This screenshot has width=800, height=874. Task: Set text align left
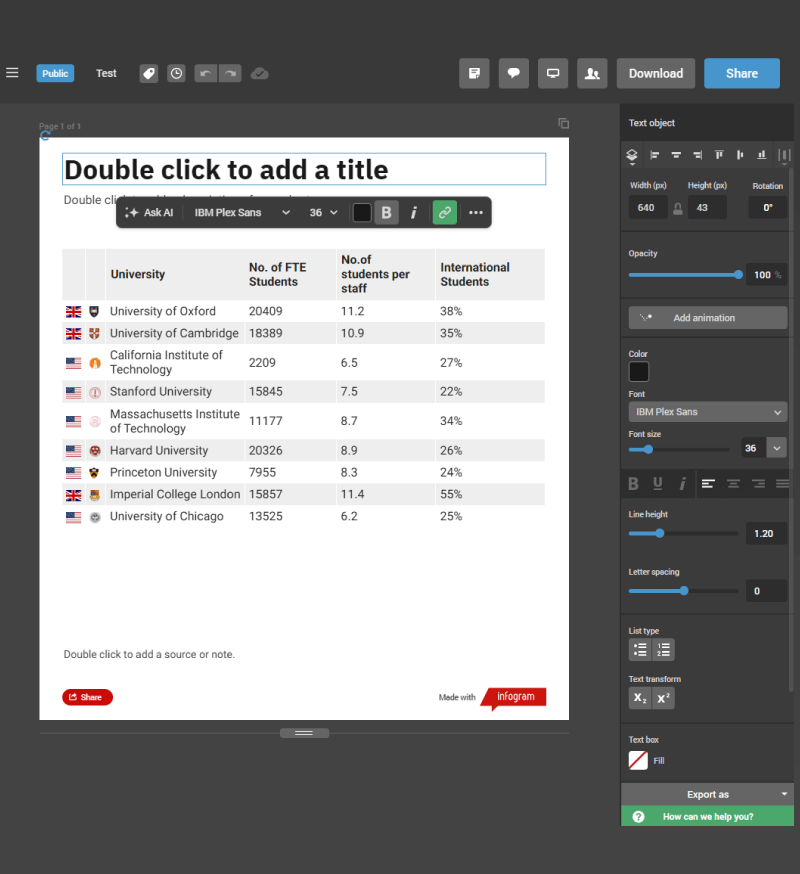(x=708, y=484)
